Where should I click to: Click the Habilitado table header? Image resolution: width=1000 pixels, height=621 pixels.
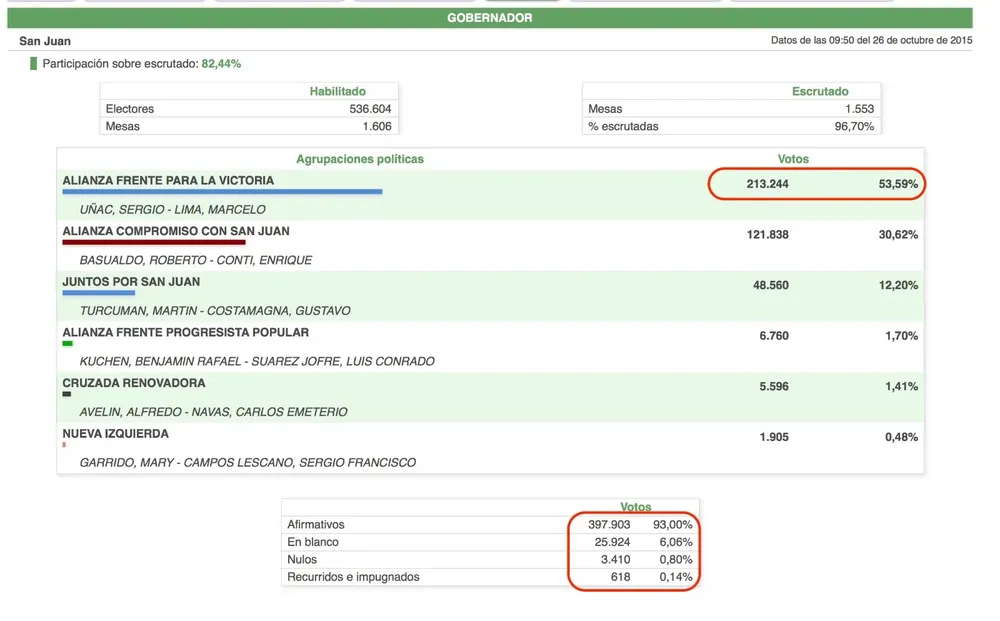pyautogui.click(x=337, y=91)
